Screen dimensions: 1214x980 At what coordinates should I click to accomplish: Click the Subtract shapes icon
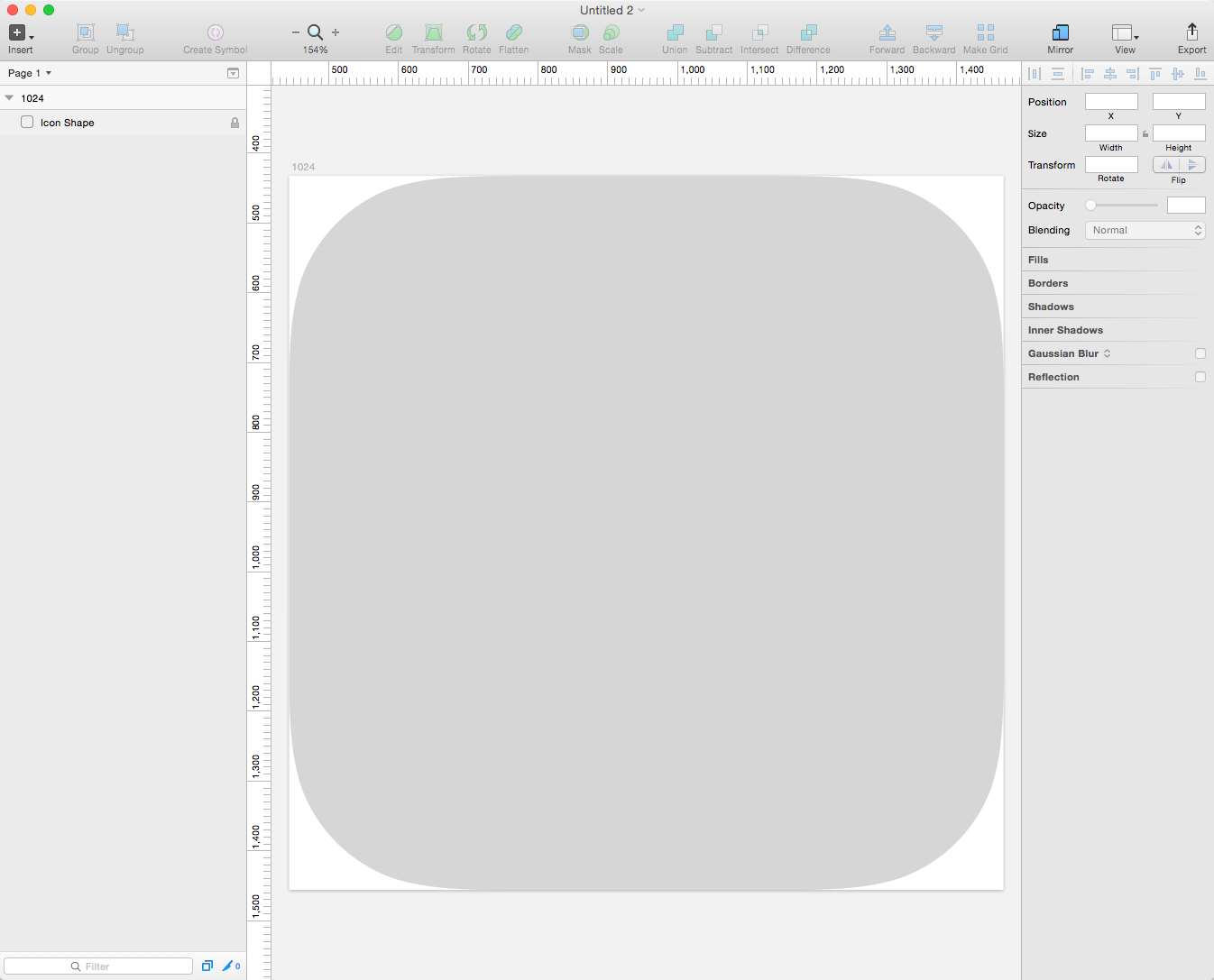(713, 33)
